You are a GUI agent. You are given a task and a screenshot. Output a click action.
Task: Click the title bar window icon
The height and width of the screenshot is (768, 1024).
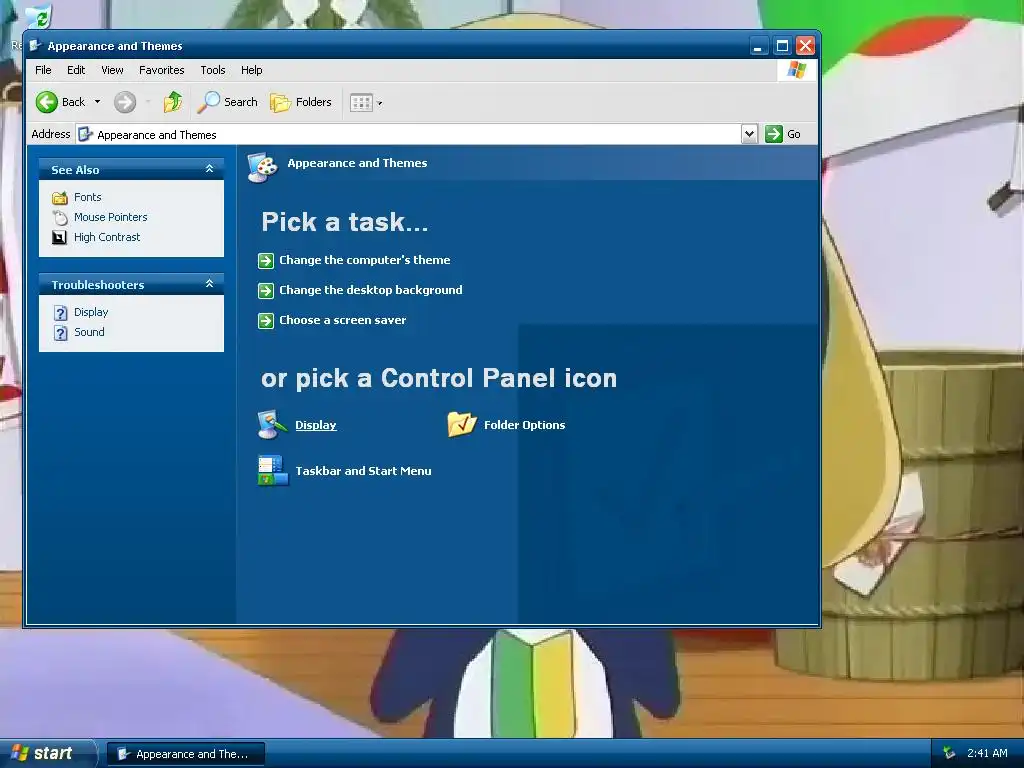[36, 46]
